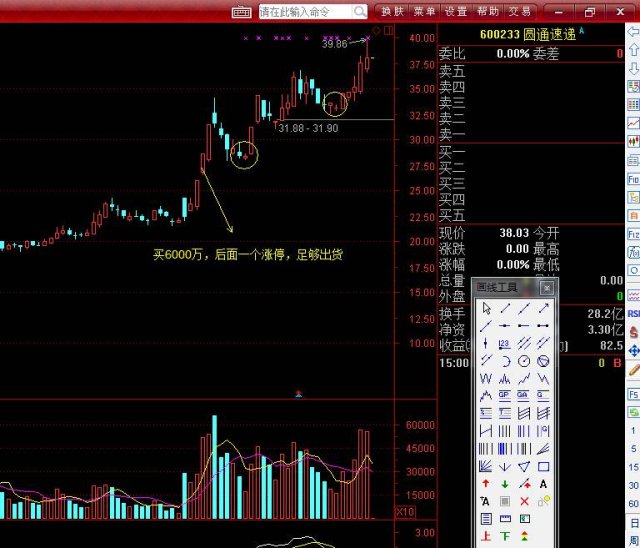Viewport: 640px width, 548px height.
Task: Open the 换肤 menu
Action: pos(391,12)
